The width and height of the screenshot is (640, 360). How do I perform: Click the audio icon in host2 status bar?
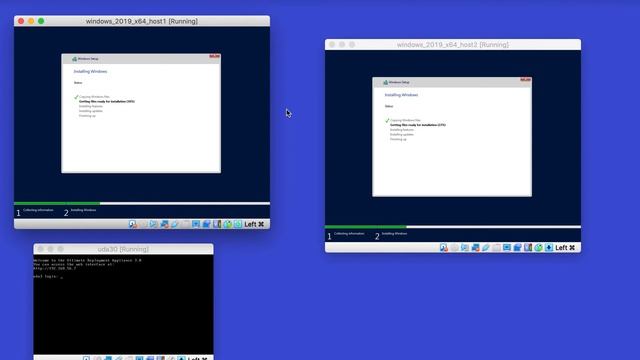(x=464, y=248)
